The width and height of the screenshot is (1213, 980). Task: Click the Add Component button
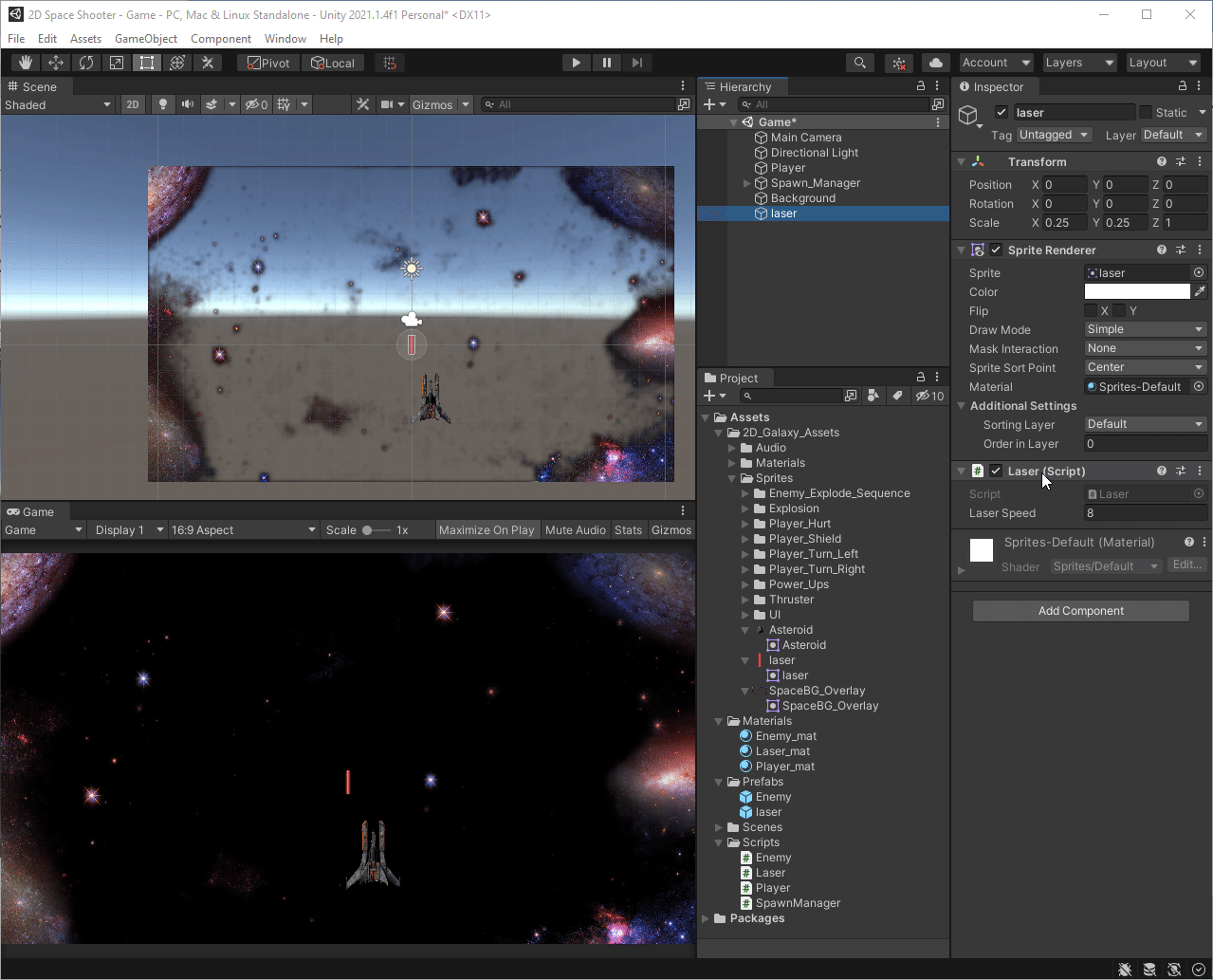tap(1081, 611)
